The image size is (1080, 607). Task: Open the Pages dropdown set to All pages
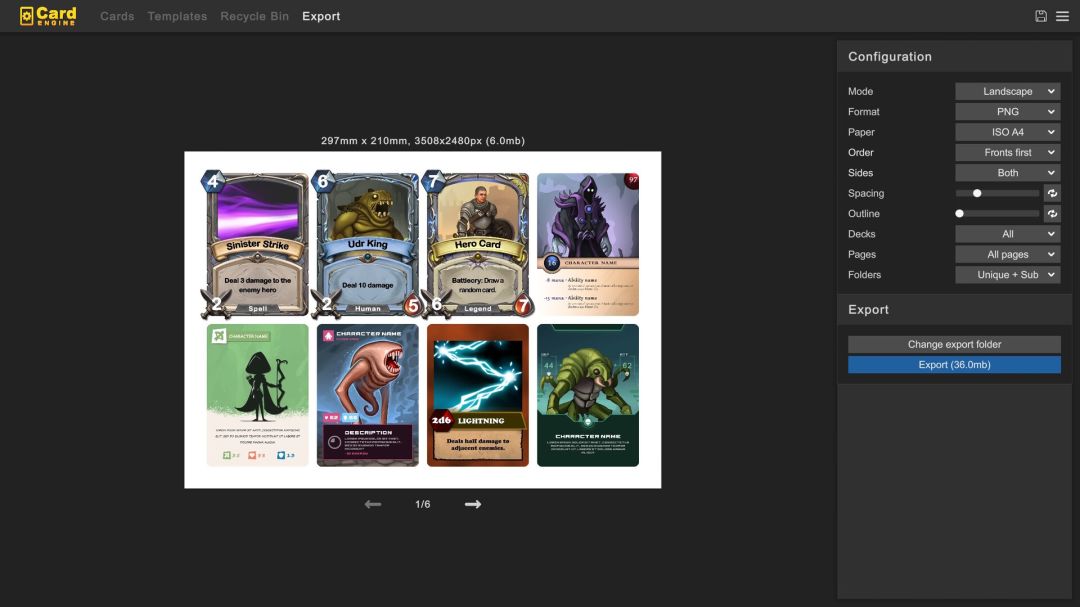(1008, 254)
